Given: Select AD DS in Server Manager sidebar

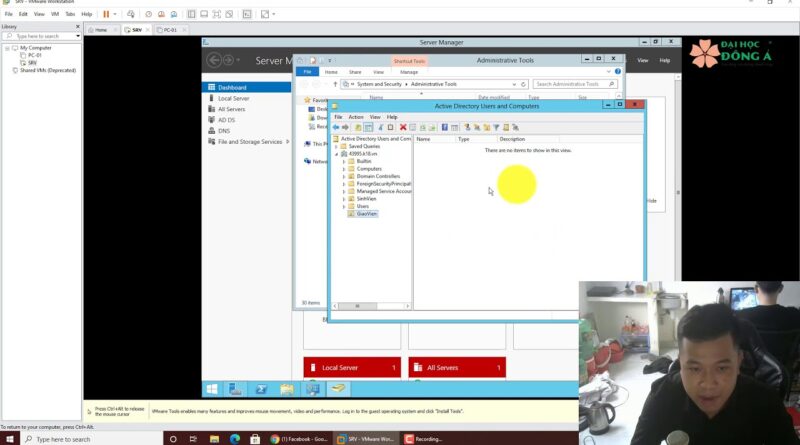Looking at the screenshot, I should [x=226, y=120].
